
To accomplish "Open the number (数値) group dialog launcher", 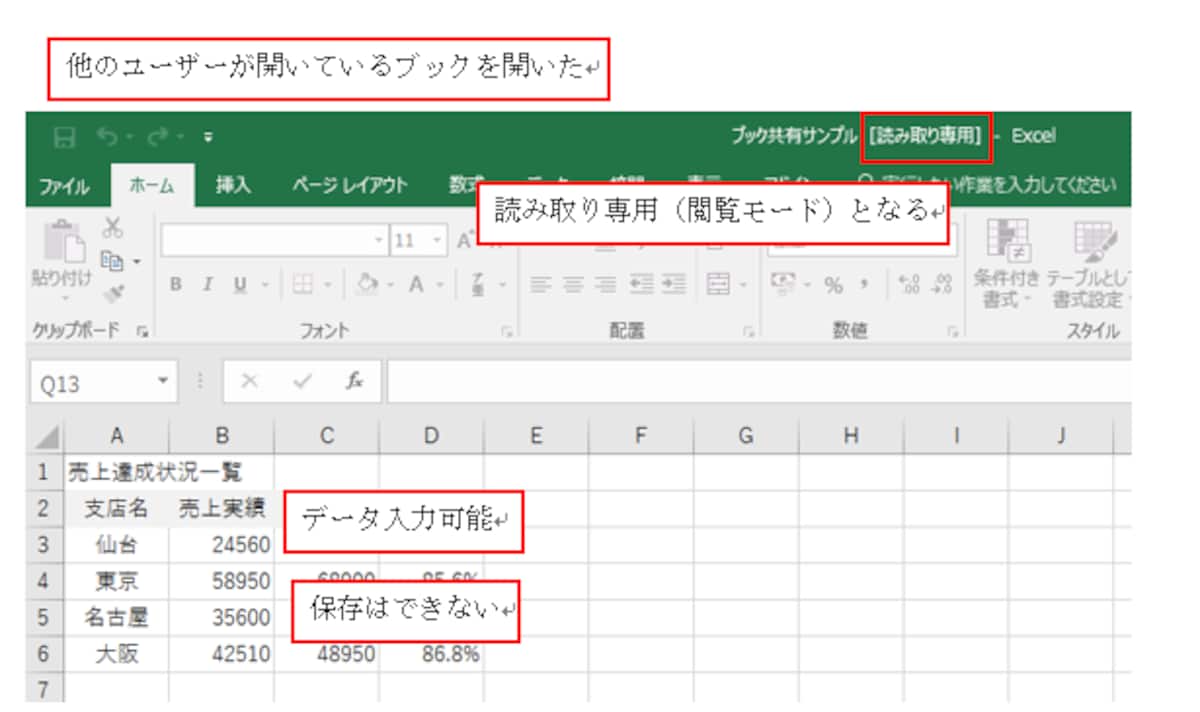I will coord(954,330).
